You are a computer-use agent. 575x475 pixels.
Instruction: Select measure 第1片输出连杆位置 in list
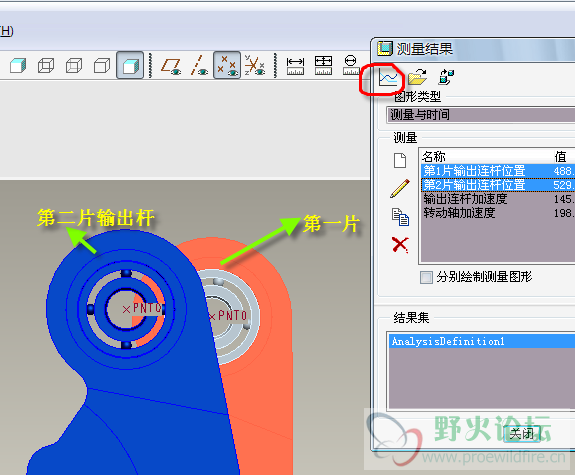pos(498,171)
